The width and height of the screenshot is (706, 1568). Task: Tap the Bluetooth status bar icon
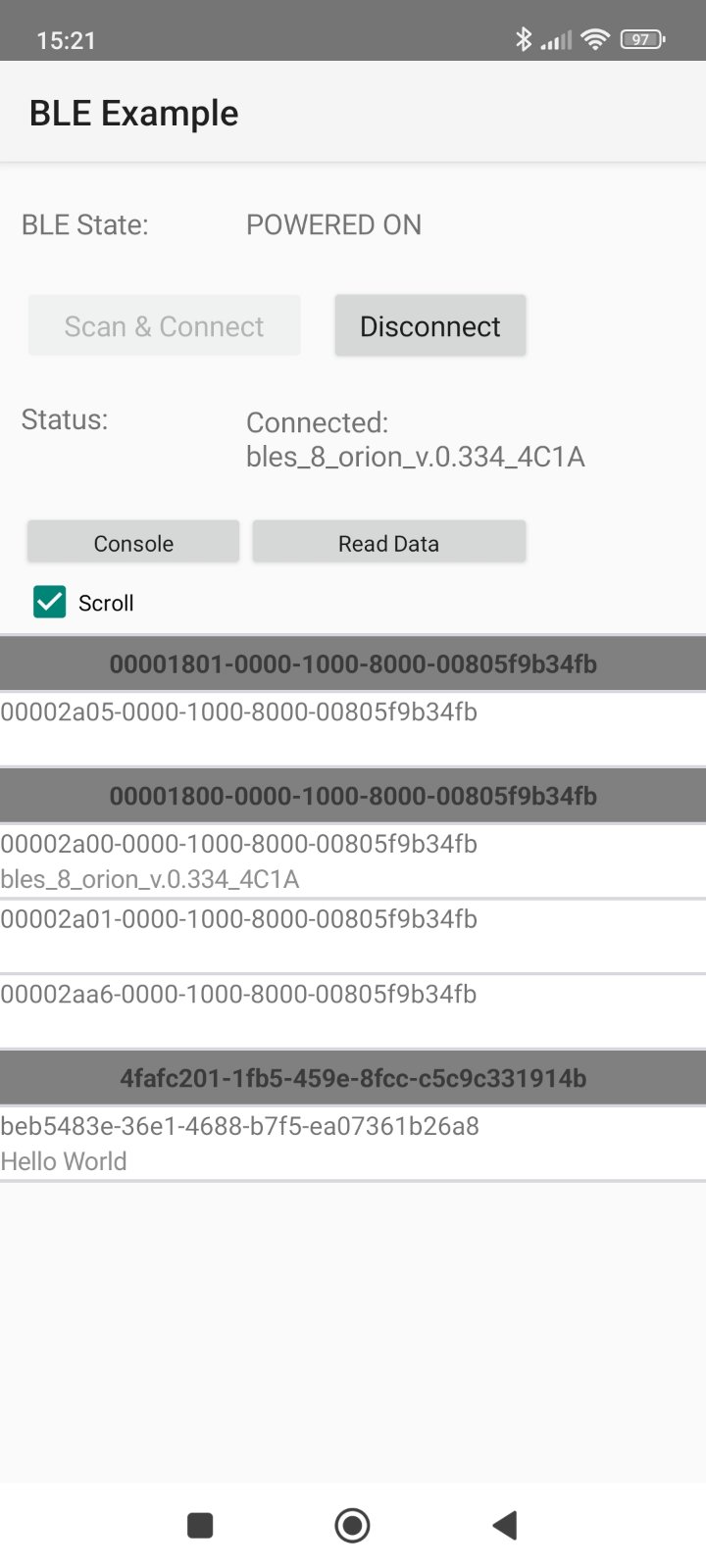524,39
